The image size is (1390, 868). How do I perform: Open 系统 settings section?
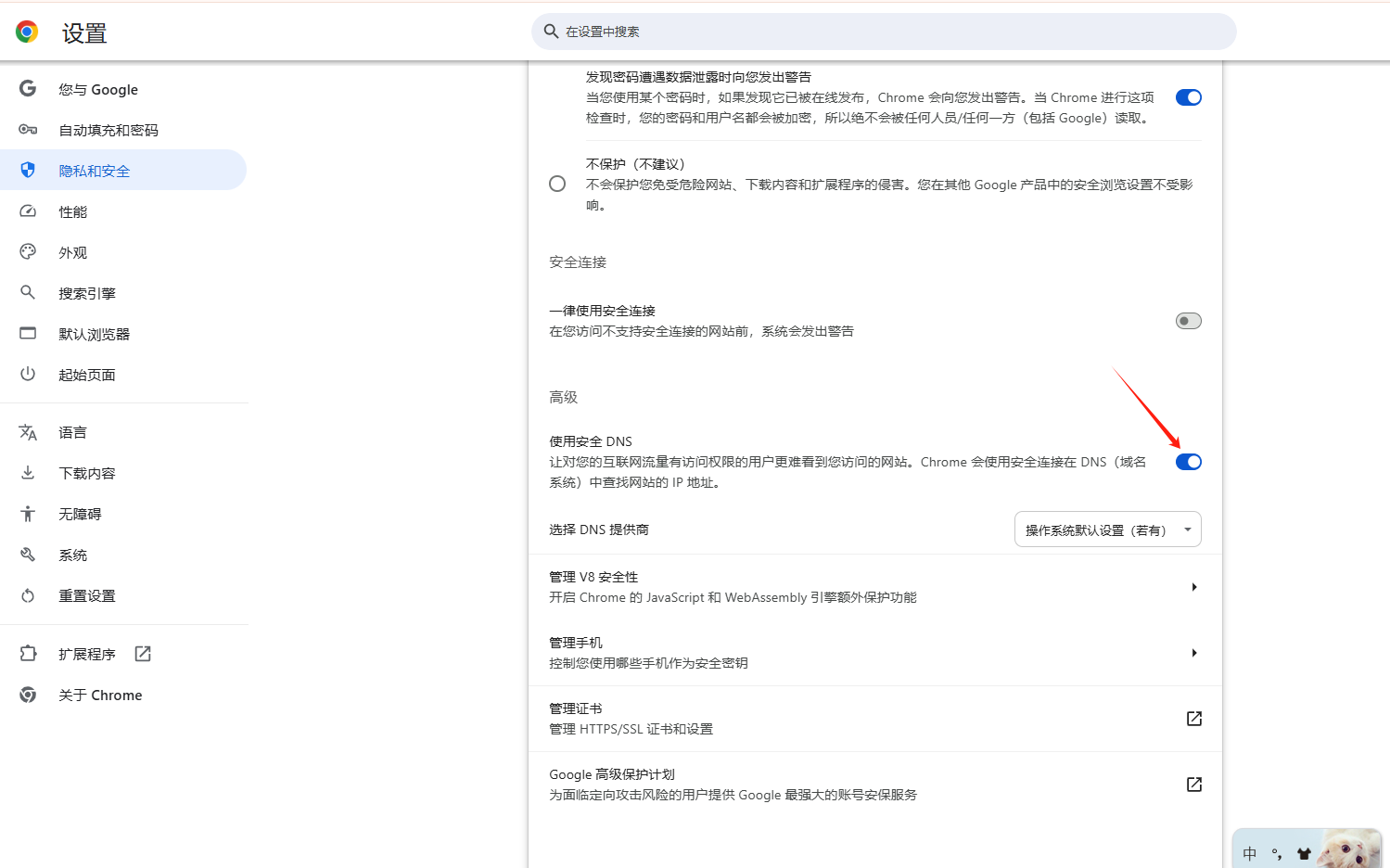pos(123,555)
